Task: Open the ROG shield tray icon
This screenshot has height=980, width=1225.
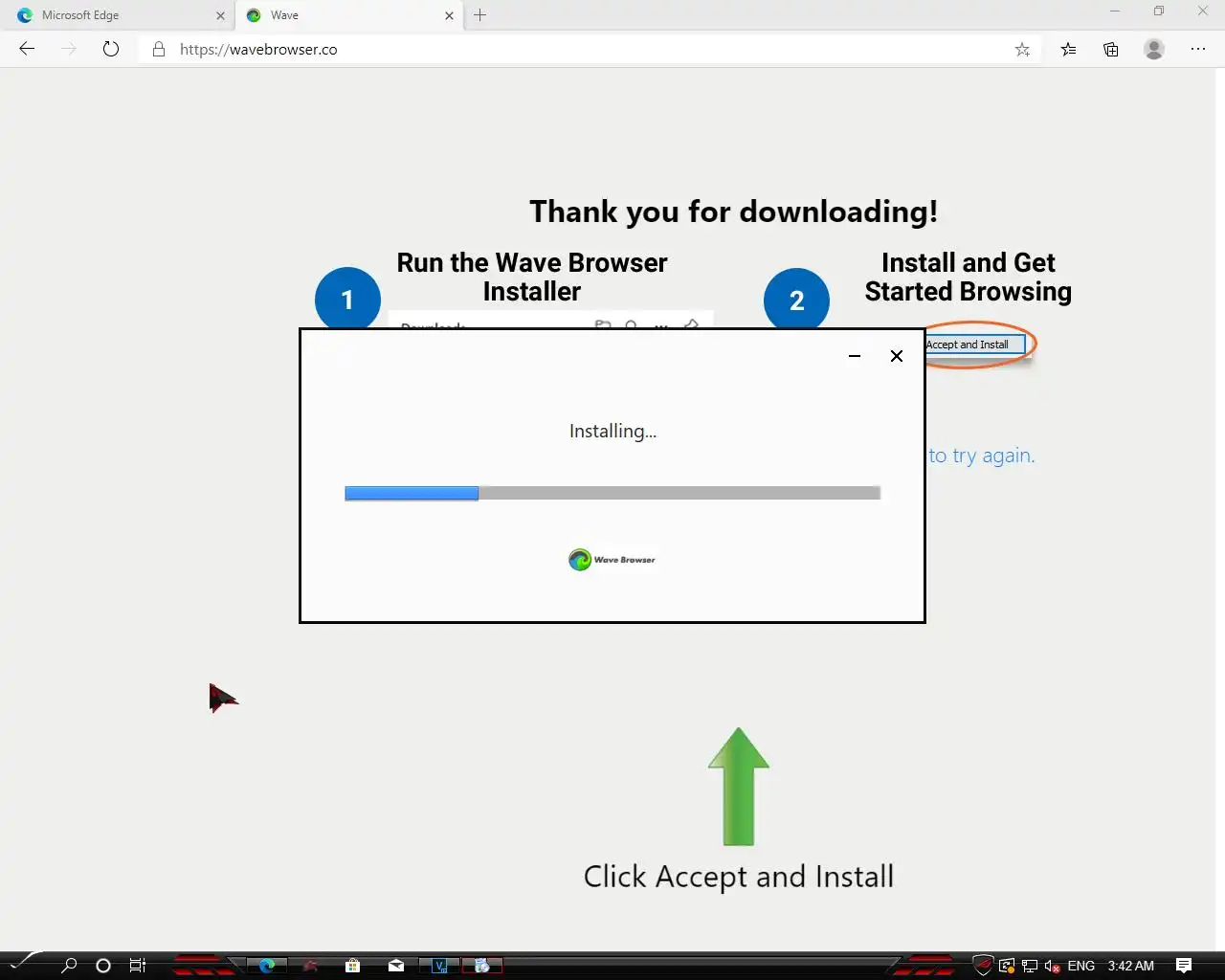Action: [983, 965]
